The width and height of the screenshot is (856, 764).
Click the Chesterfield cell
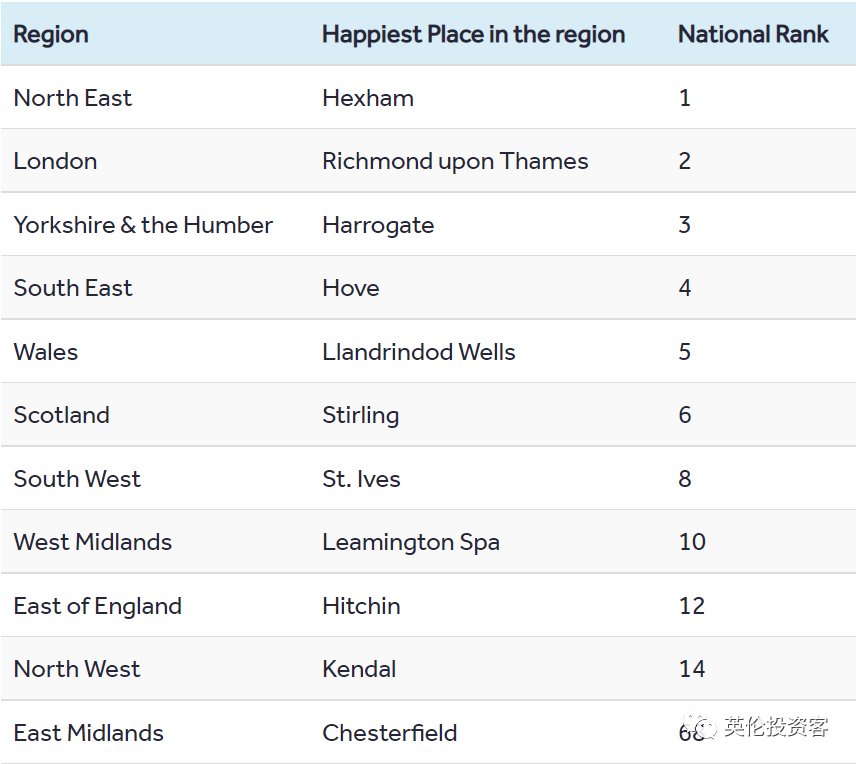pos(390,733)
